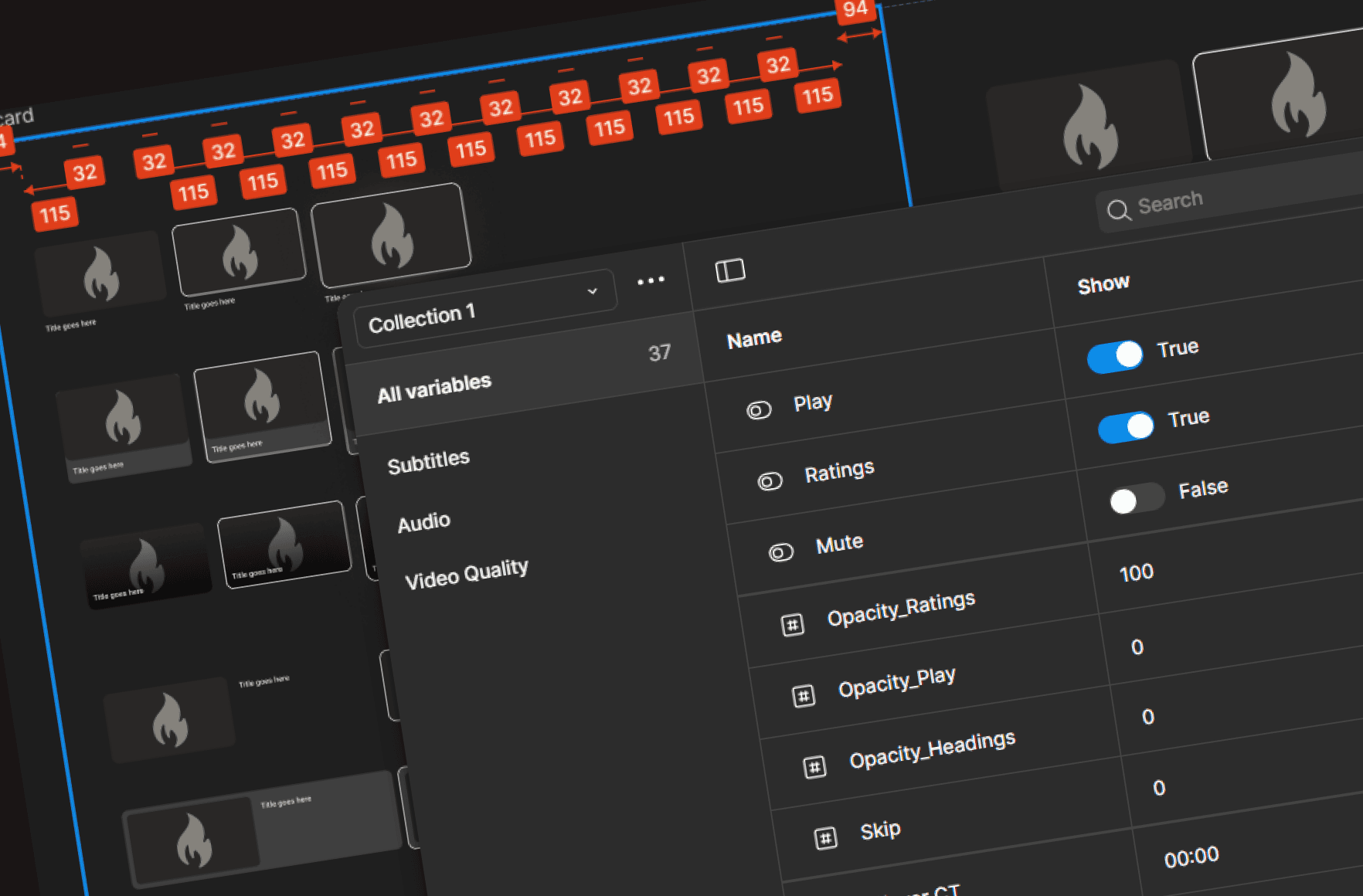Click the boolean type icon beside Play
The image size is (1363, 896).
(759, 410)
